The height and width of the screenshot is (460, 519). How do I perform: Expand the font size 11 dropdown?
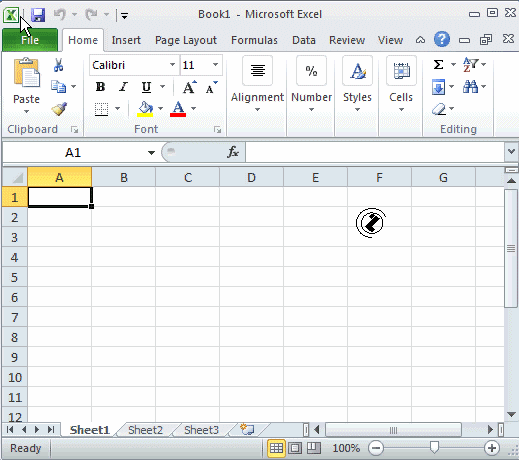[x=215, y=65]
